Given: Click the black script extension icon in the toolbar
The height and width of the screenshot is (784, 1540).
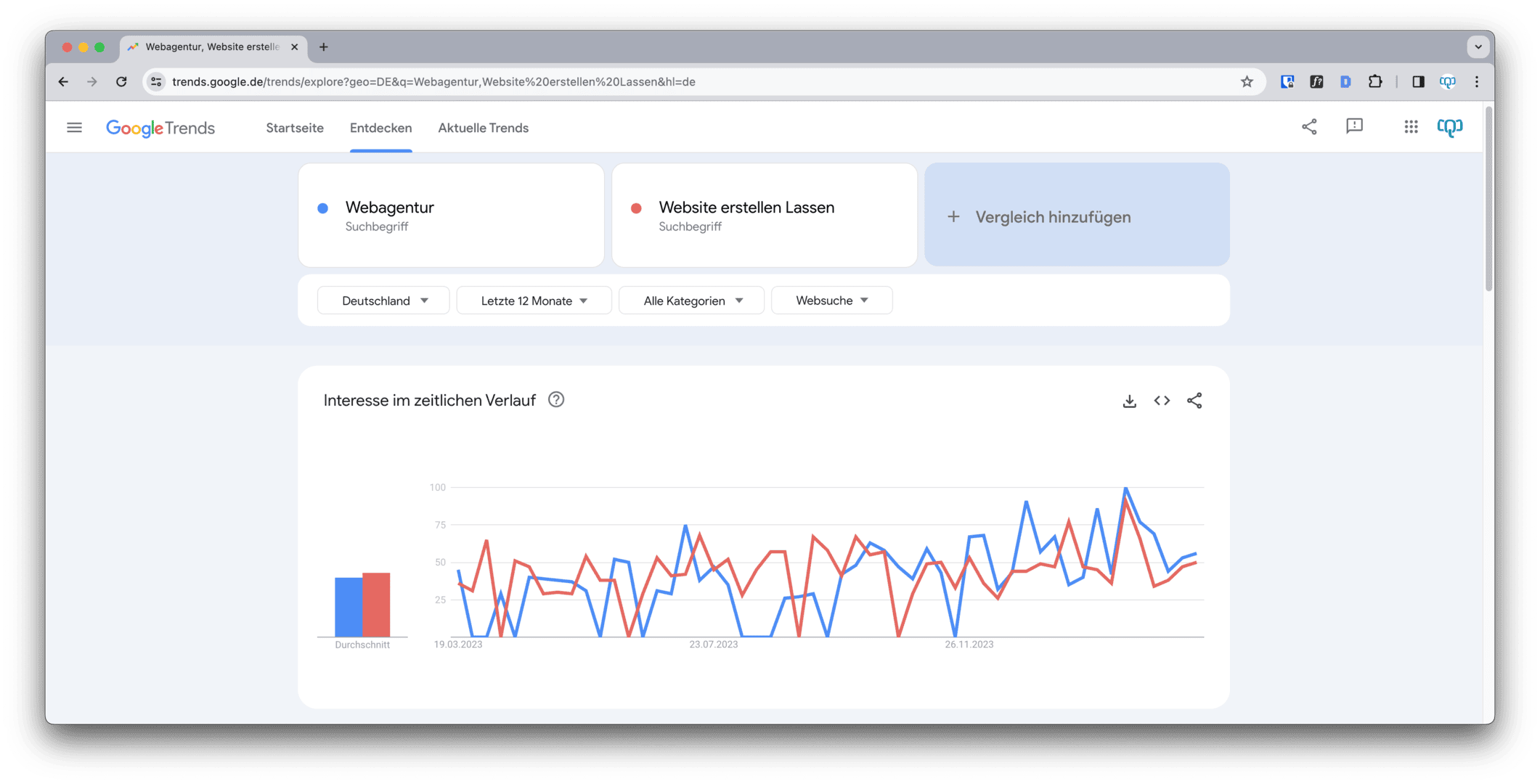Looking at the screenshot, I should (1316, 82).
